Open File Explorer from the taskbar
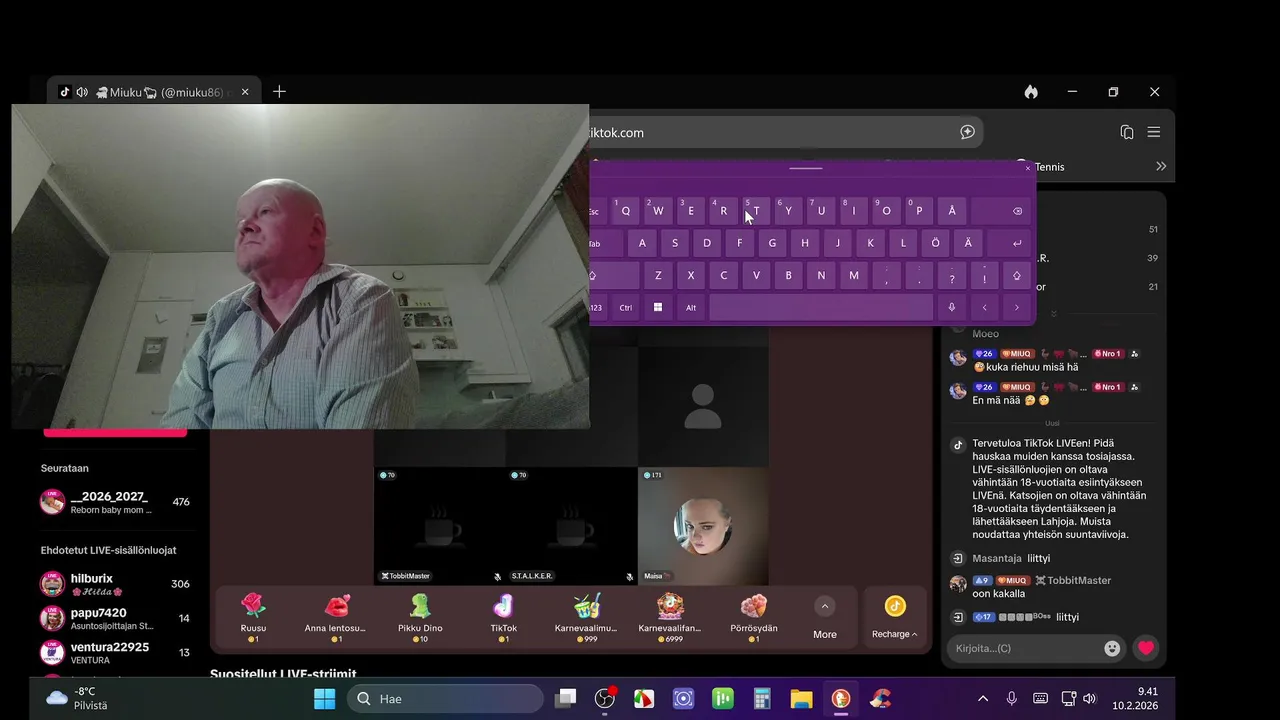Screen dimensions: 1280x720 (x=801, y=699)
